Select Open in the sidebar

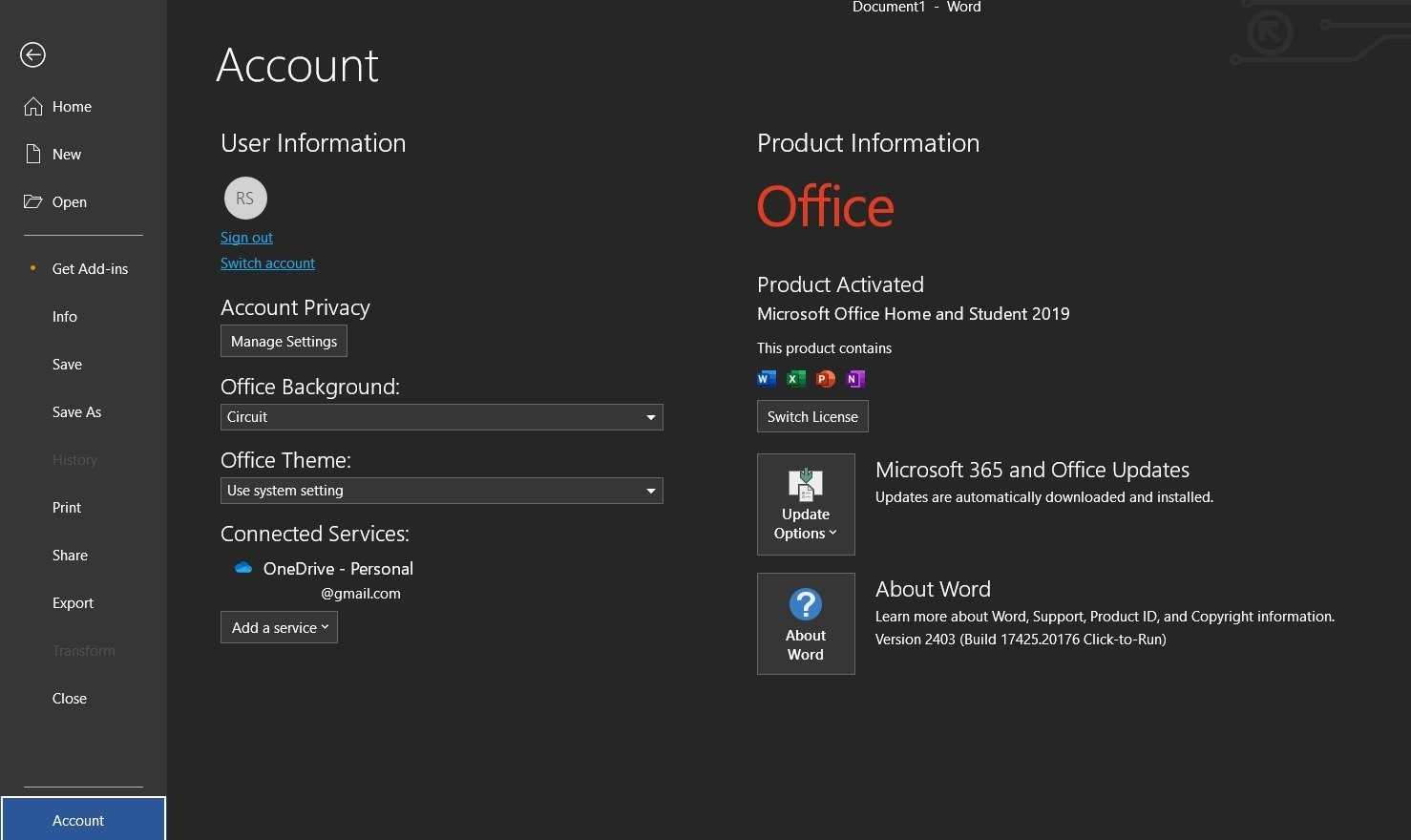pyautogui.click(x=83, y=201)
